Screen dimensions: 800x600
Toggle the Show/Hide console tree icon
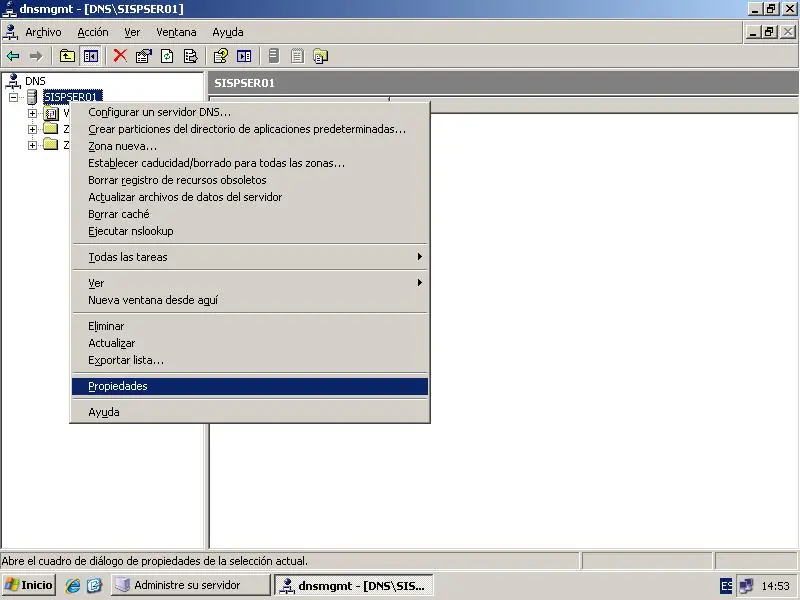point(91,56)
